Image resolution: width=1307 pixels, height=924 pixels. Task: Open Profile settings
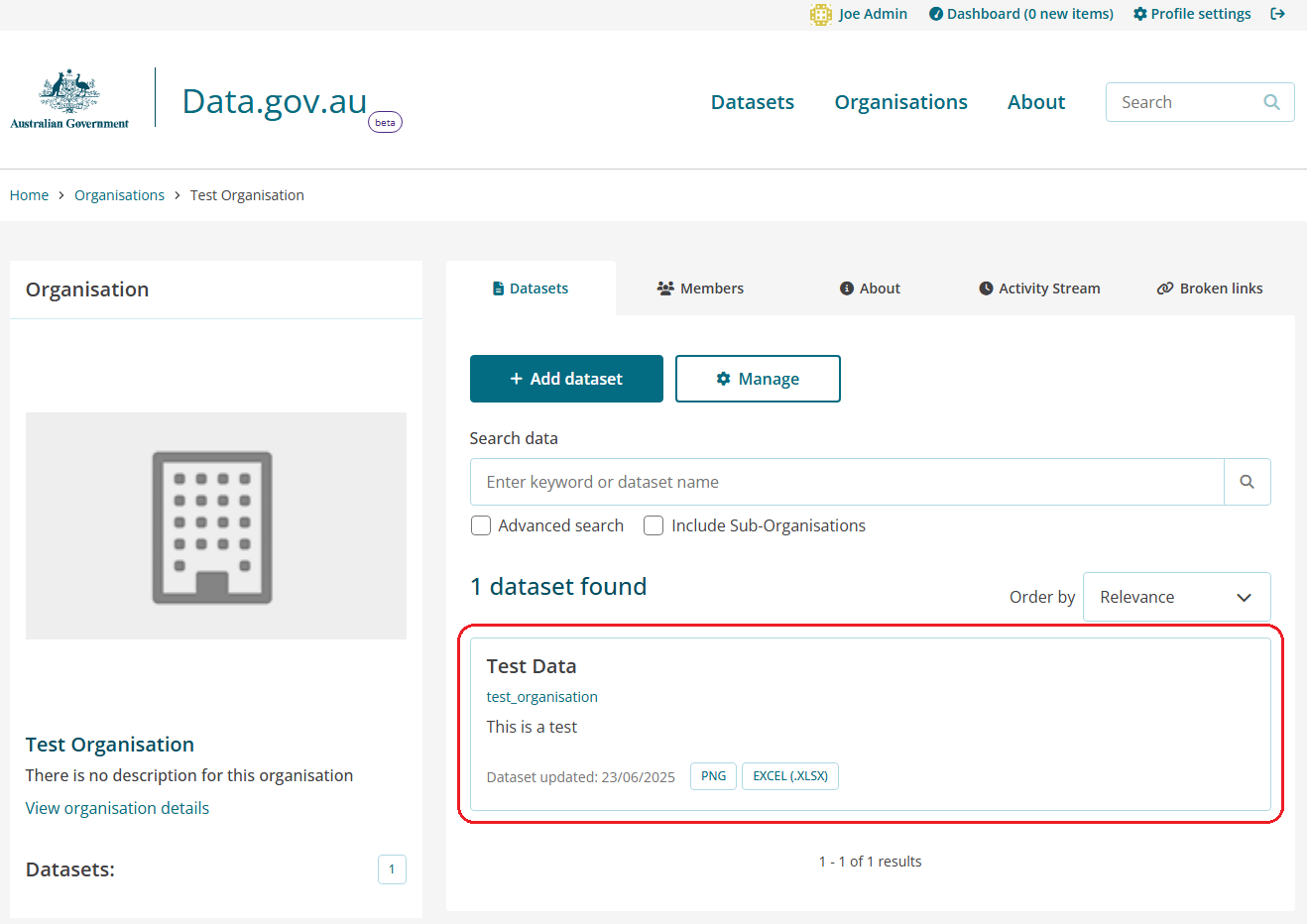pyautogui.click(x=1192, y=14)
